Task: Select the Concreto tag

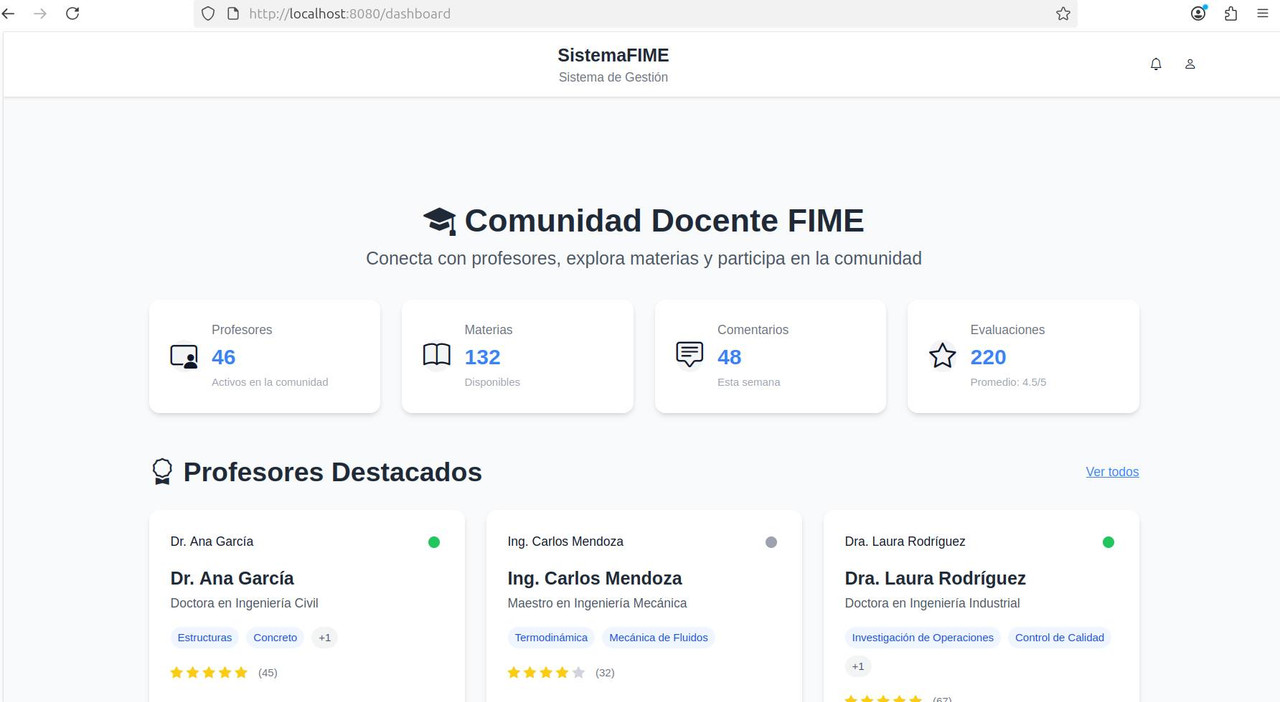Action: [x=275, y=638]
